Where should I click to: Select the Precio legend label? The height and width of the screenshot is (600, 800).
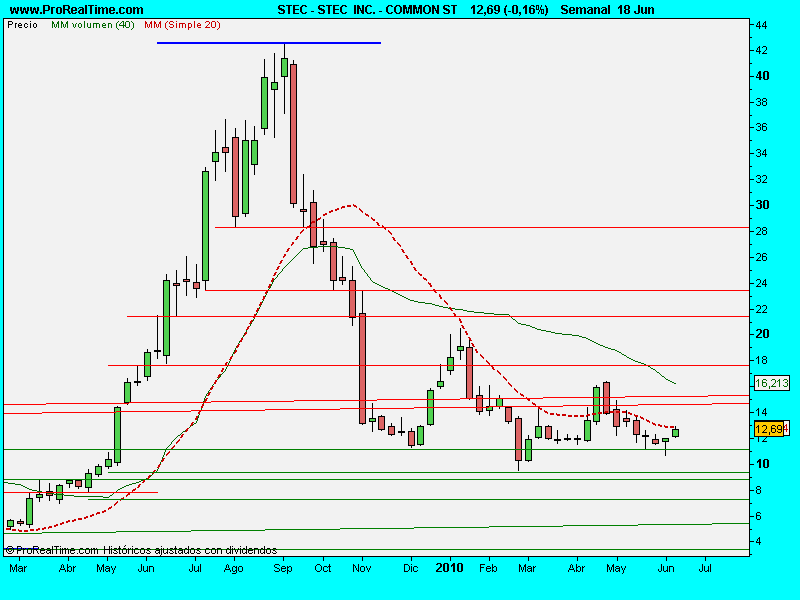pos(22,24)
